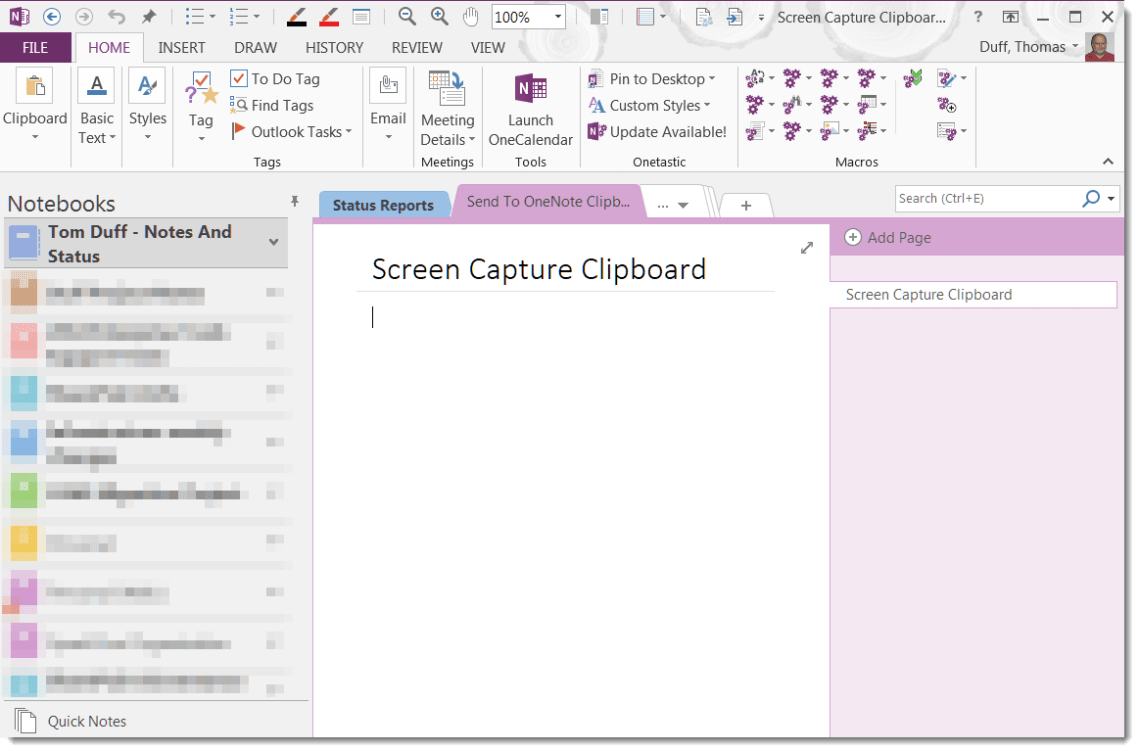Viewport: 1139px width, 752px height.
Task: Collapse the ribbon with the chevron
Action: tap(1108, 161)
